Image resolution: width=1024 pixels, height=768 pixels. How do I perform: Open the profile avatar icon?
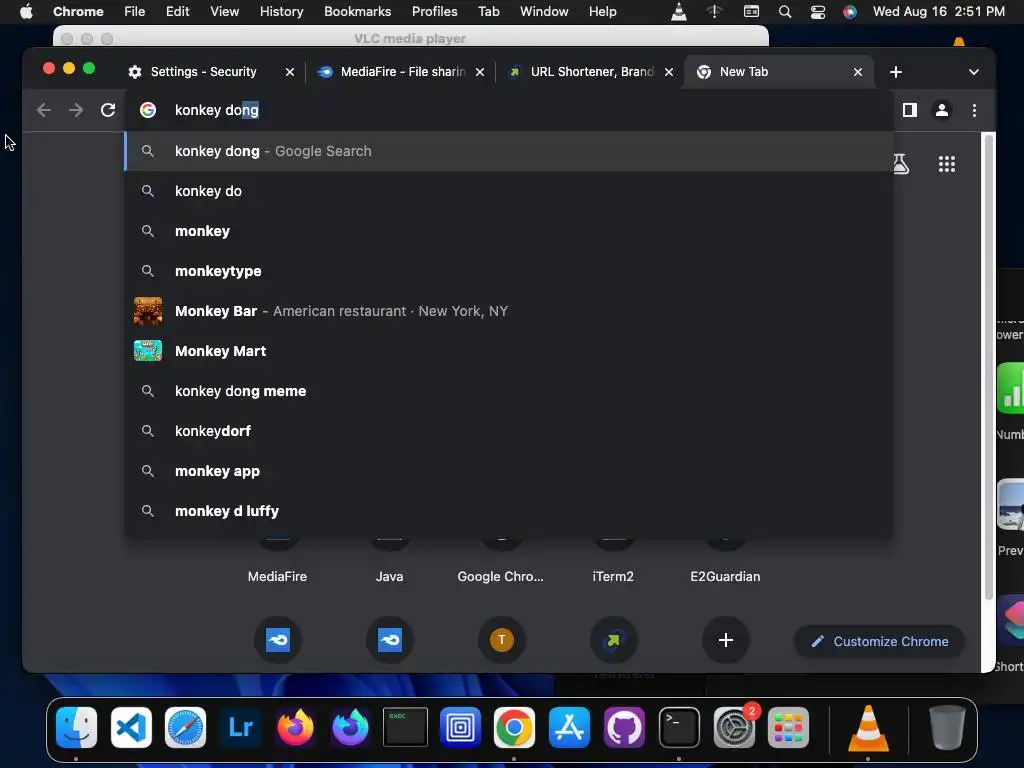(x=942, y=110)
